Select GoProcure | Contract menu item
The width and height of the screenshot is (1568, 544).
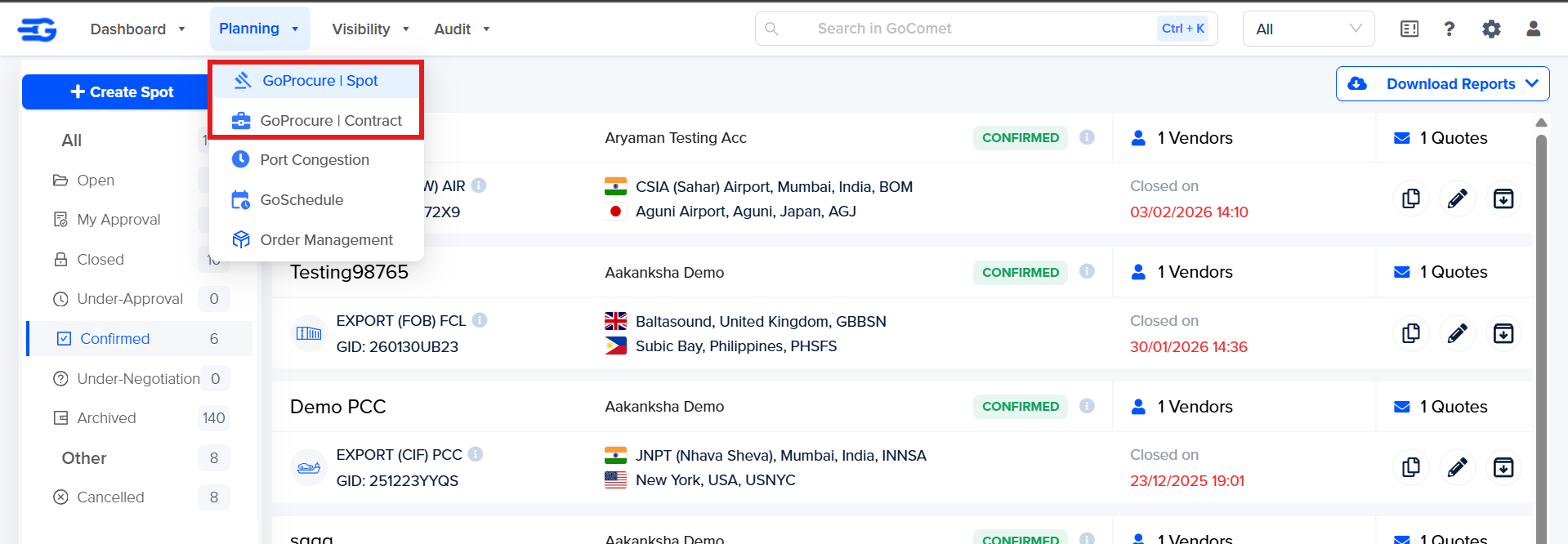coord(316,120)
